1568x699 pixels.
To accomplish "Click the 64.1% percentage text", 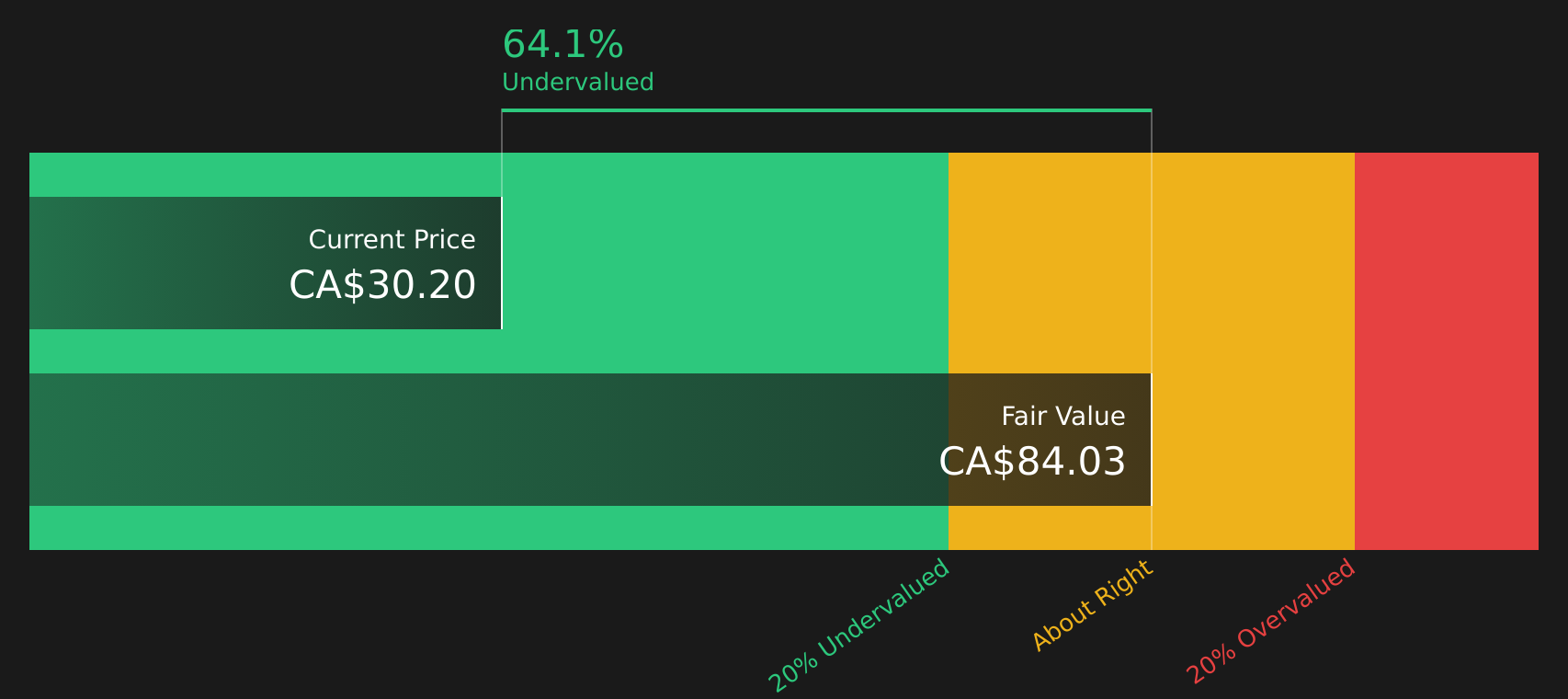I will [x=562, y=45].
